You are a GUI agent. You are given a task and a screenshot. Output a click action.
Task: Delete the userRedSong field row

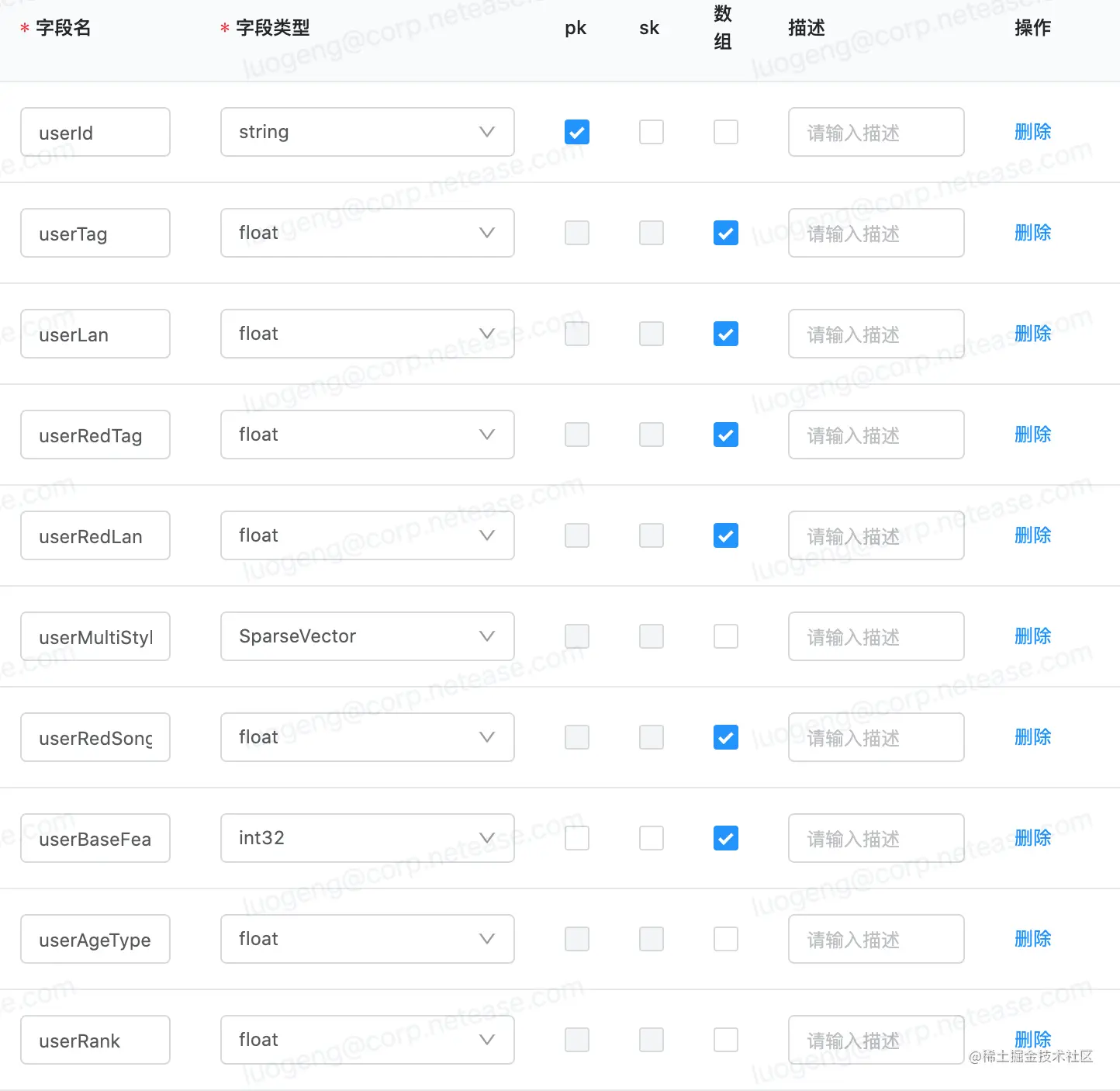click(1033, 737)
